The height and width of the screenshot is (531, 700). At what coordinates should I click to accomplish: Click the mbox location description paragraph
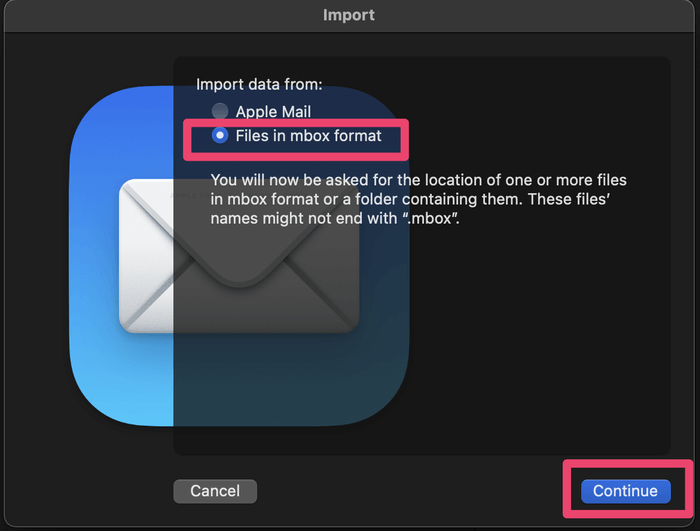[x=418, y=199]
